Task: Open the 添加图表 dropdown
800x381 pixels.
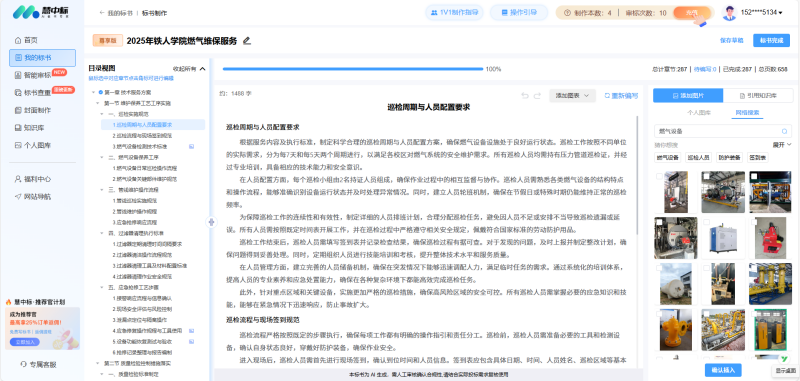Action: pyautogui.click(x=572, y=95)
